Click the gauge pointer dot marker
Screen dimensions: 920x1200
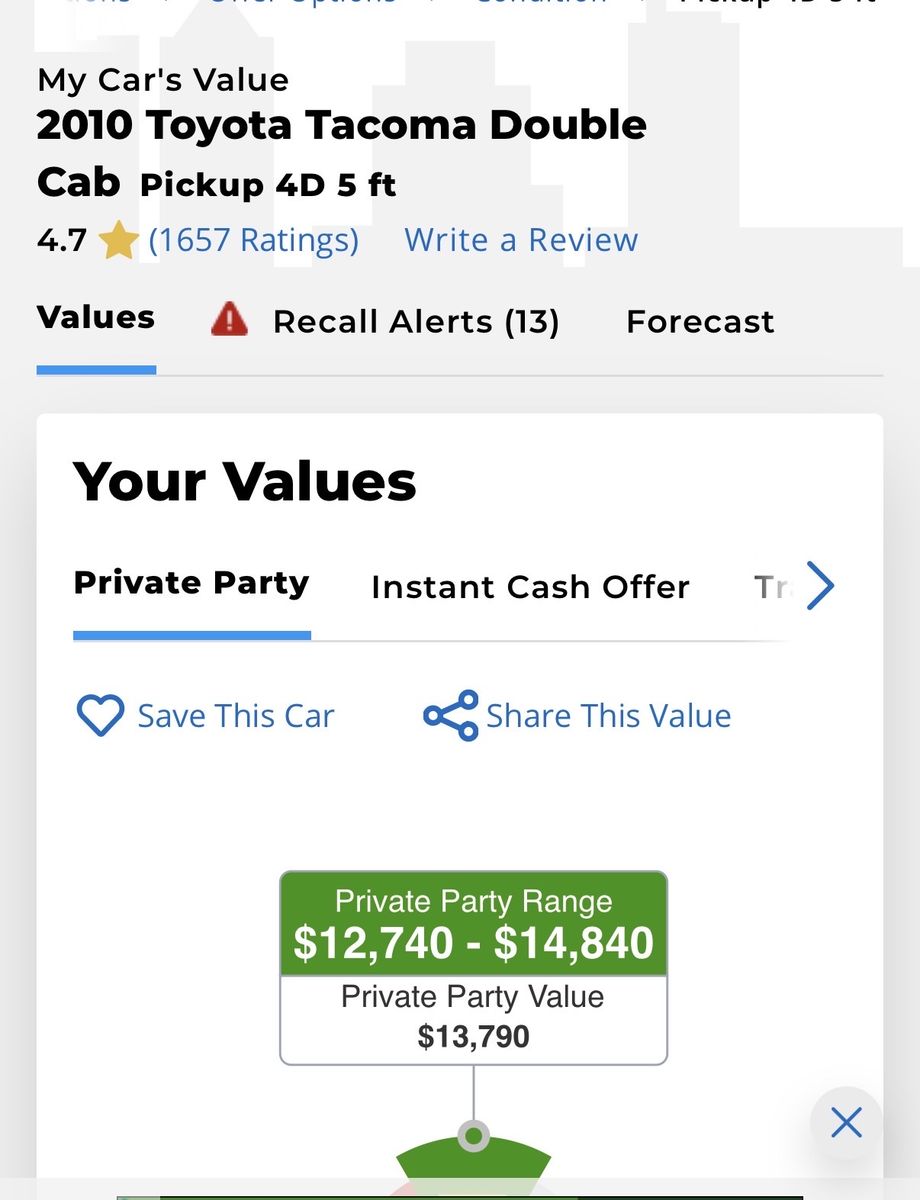point(473,1136)
